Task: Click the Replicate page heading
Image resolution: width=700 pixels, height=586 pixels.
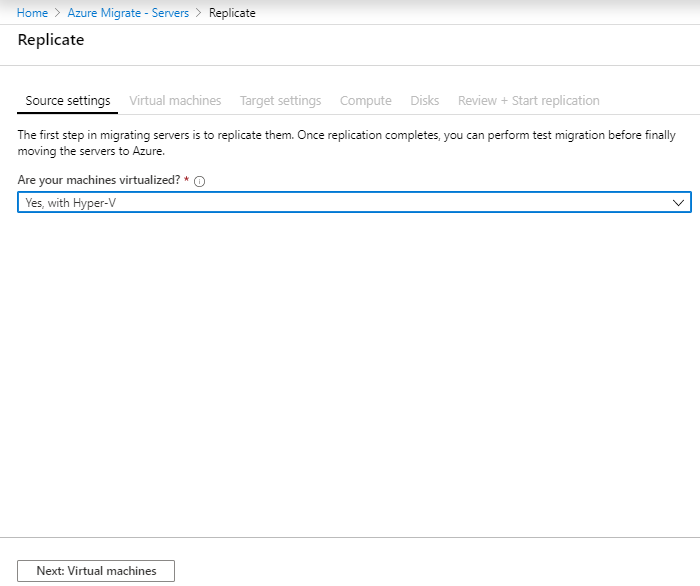Action: (51, 40)
